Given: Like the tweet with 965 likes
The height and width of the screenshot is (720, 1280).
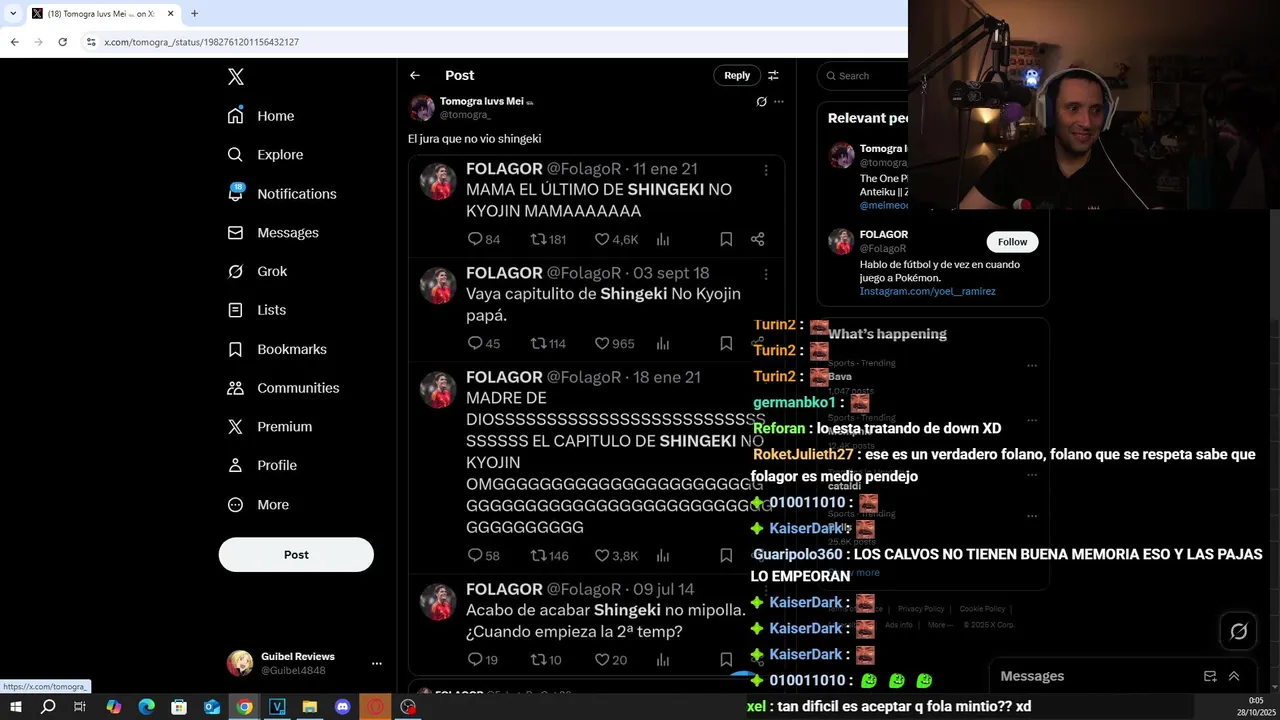Looking at the screenshot, I should pyautogui.click(x=615, y=343).
